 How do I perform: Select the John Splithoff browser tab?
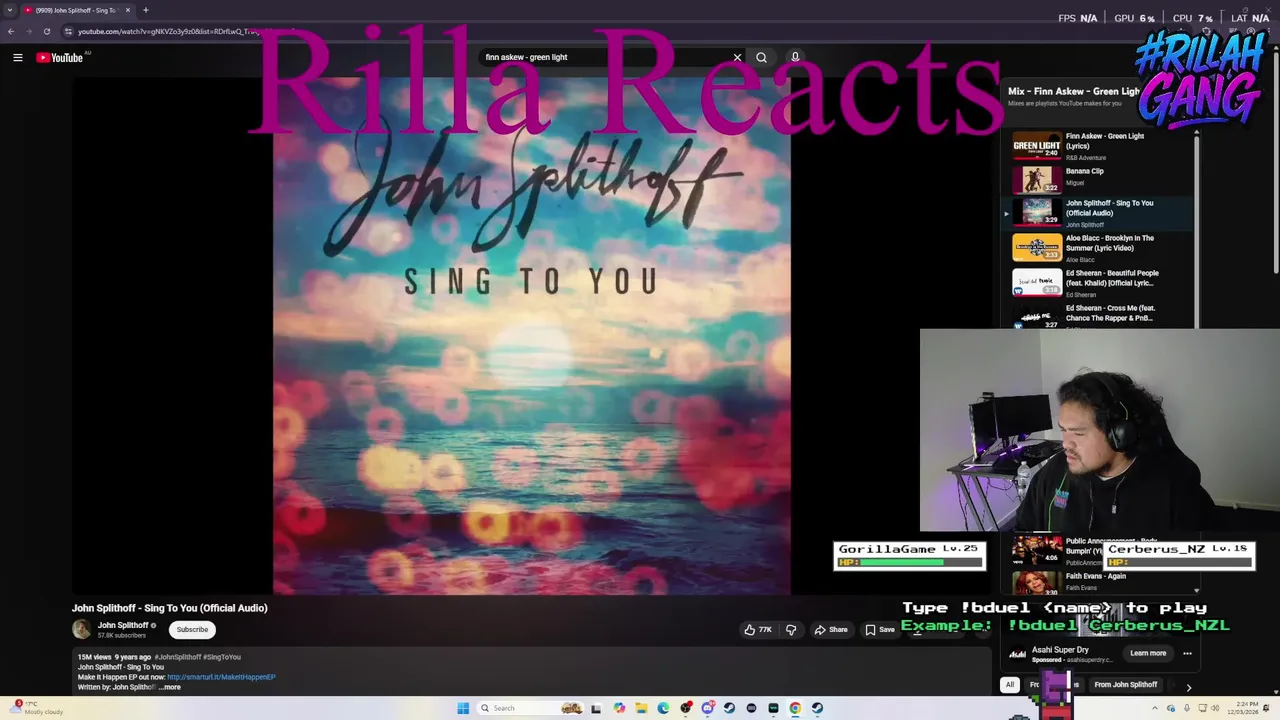[78, 10]
